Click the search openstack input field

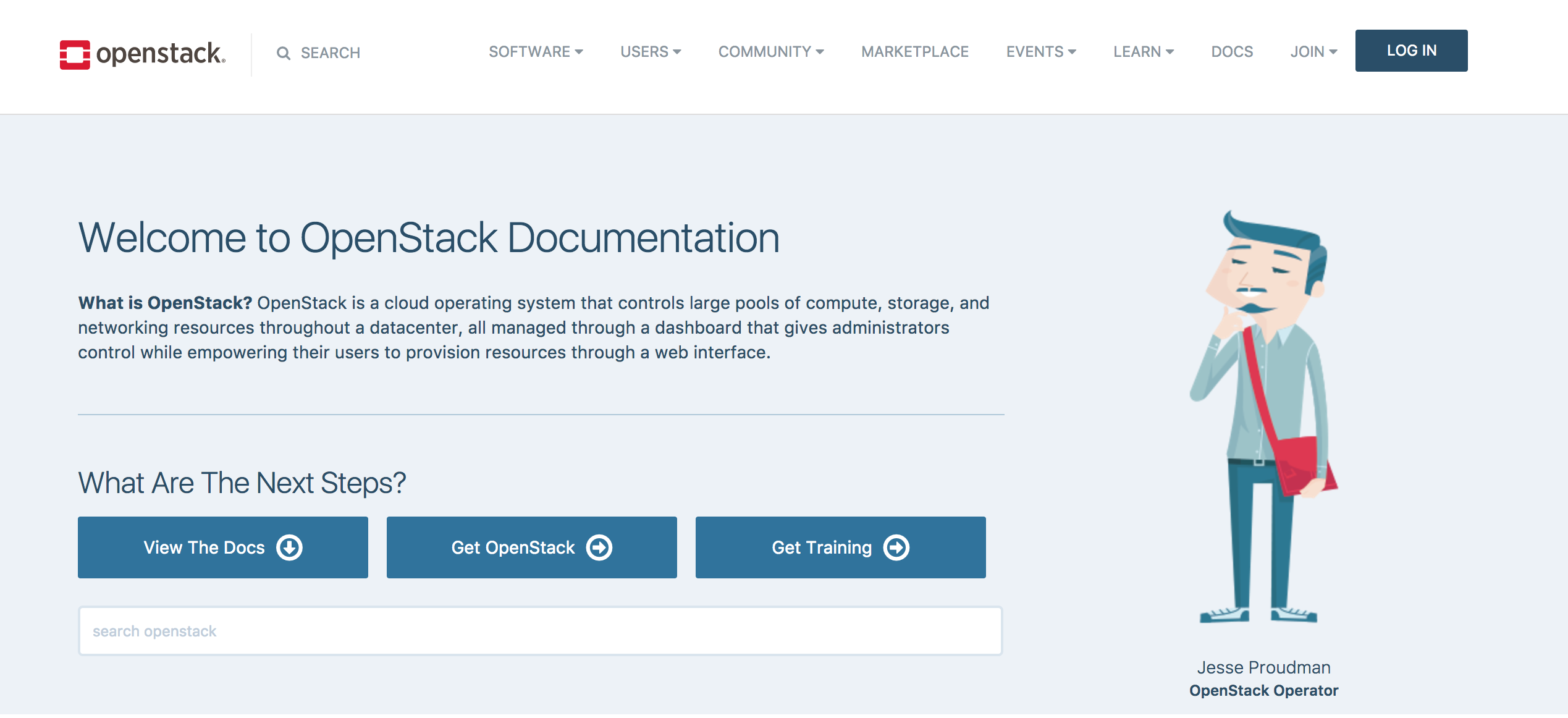[540, 631]
